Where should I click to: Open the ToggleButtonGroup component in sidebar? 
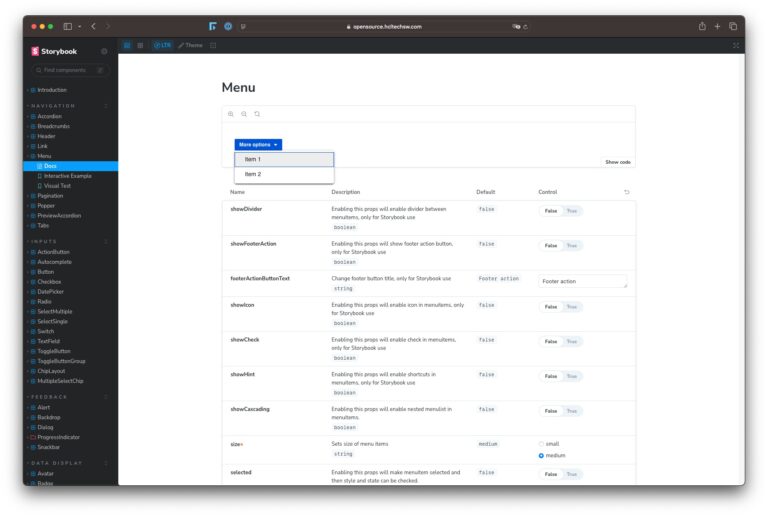(x=61, y=361)
